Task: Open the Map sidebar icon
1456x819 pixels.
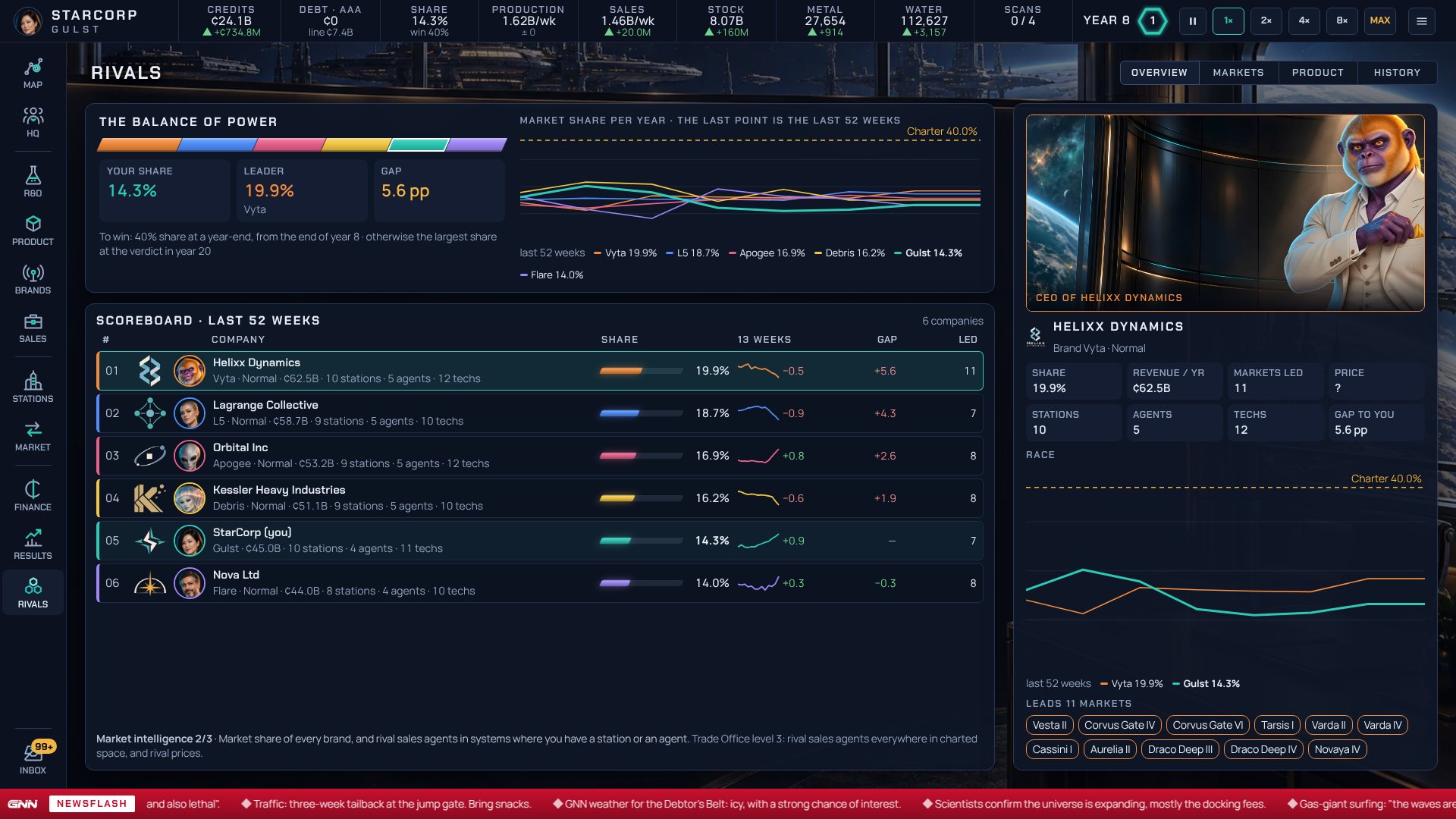Action: (x=33, y=74)
